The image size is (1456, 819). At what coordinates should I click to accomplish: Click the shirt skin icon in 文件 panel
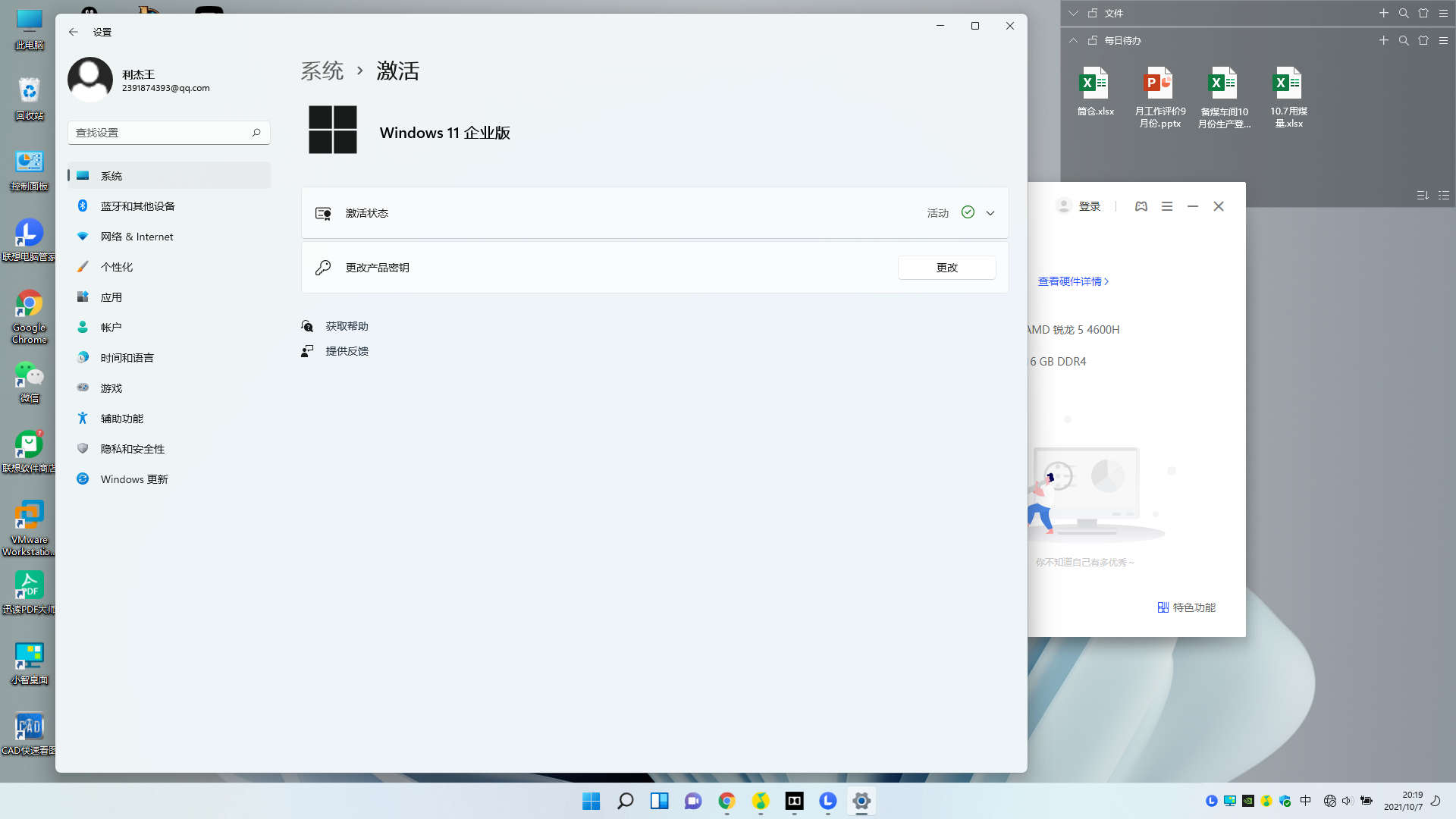tap(1423, 13)
